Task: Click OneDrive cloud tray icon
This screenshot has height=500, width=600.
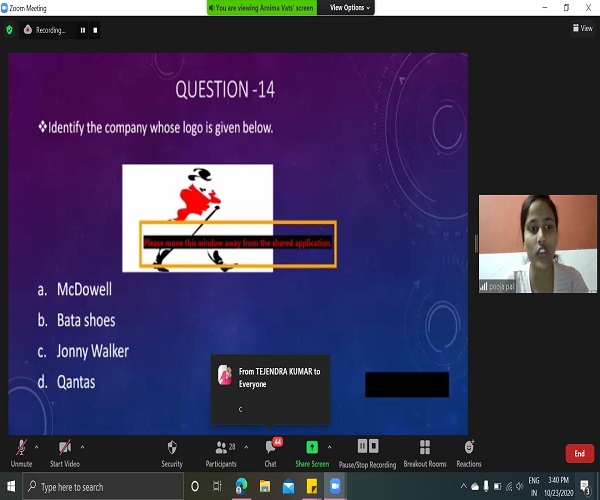Action: point(475,487)
